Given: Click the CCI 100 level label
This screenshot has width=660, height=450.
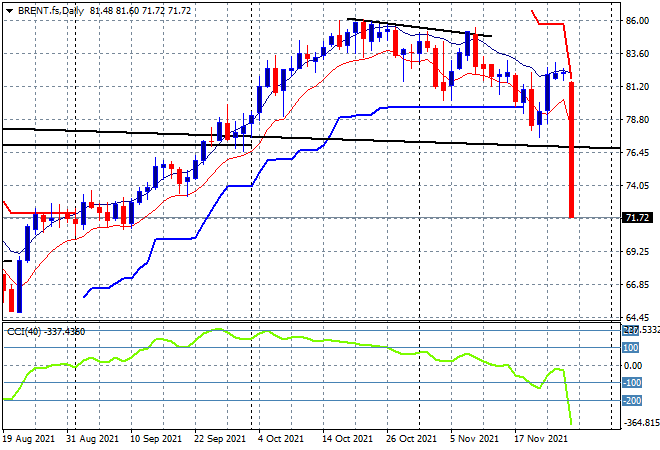Looking at the screenshot, I should [x=631, y=348].
